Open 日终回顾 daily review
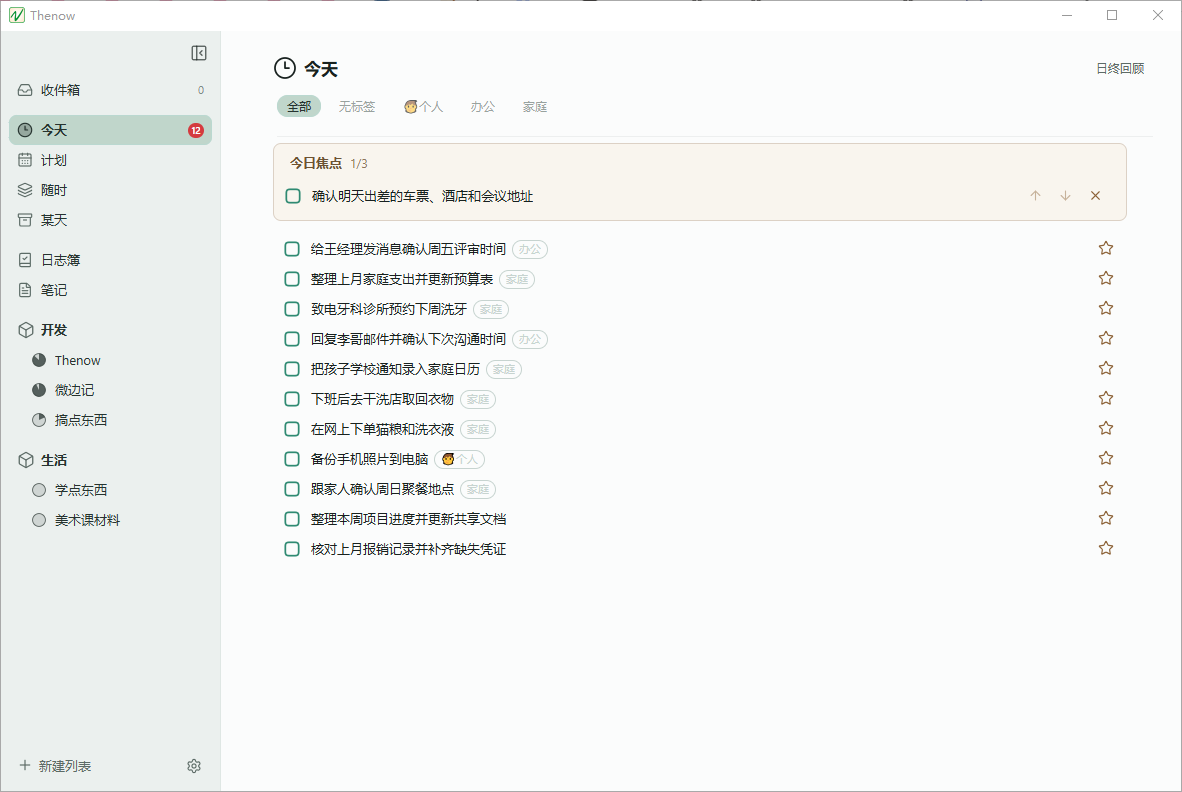Image resolution: width=1182 pixels, height=792 pixels. (1119, 69)
